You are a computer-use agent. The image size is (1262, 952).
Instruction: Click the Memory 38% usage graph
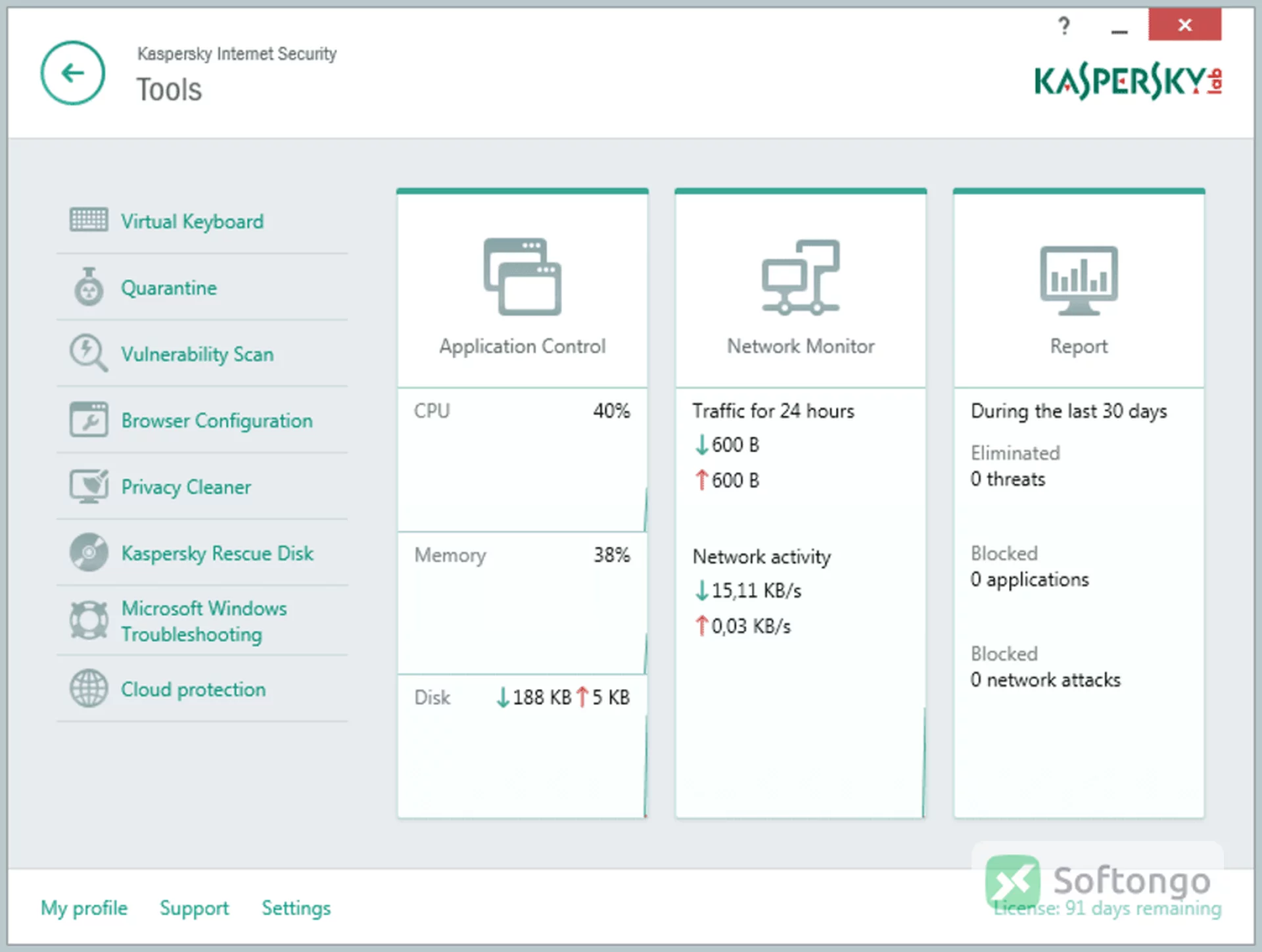pos(523,603)
